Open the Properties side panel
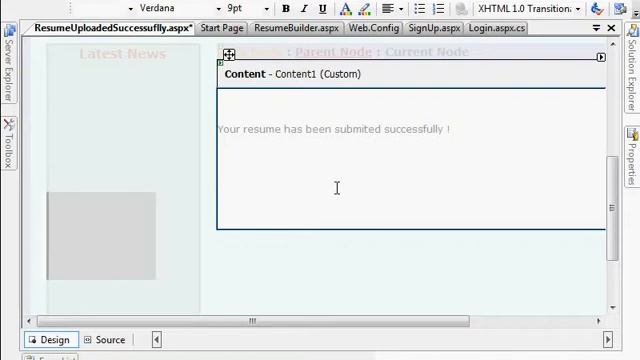This screenshot has width=640, height=360. coord(632,157)
